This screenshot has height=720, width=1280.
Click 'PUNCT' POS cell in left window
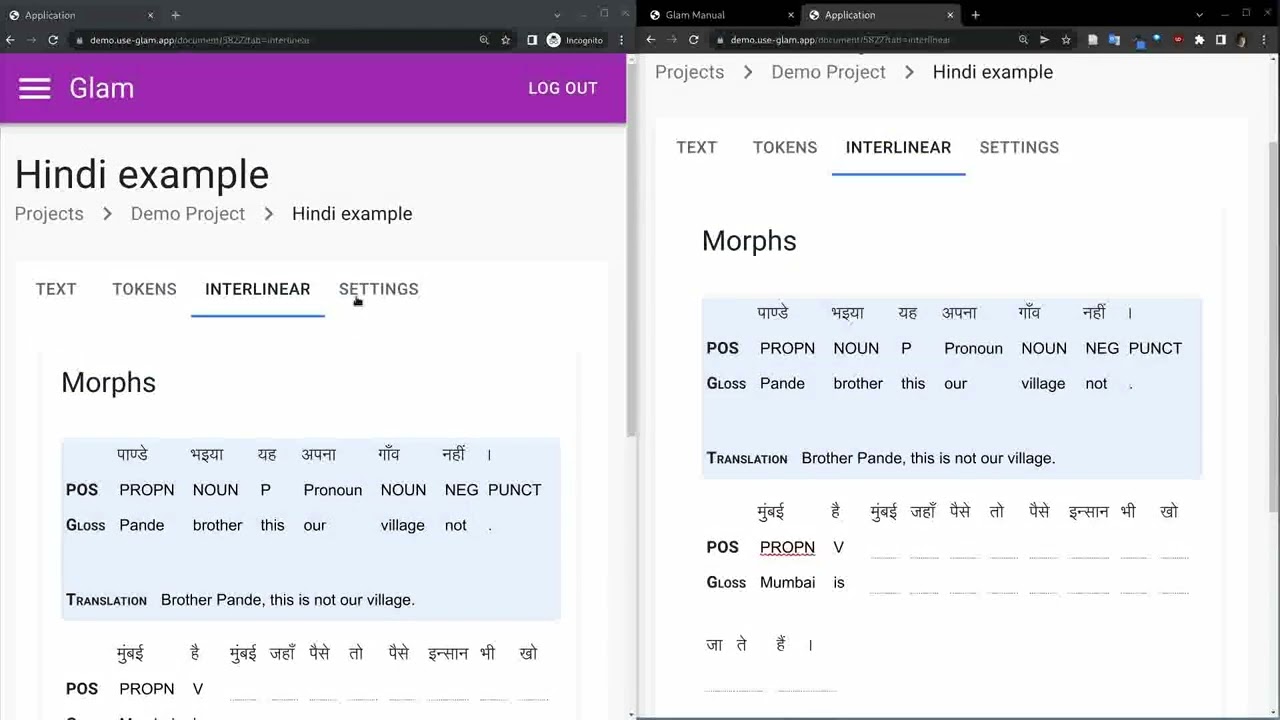click(515, 490)
